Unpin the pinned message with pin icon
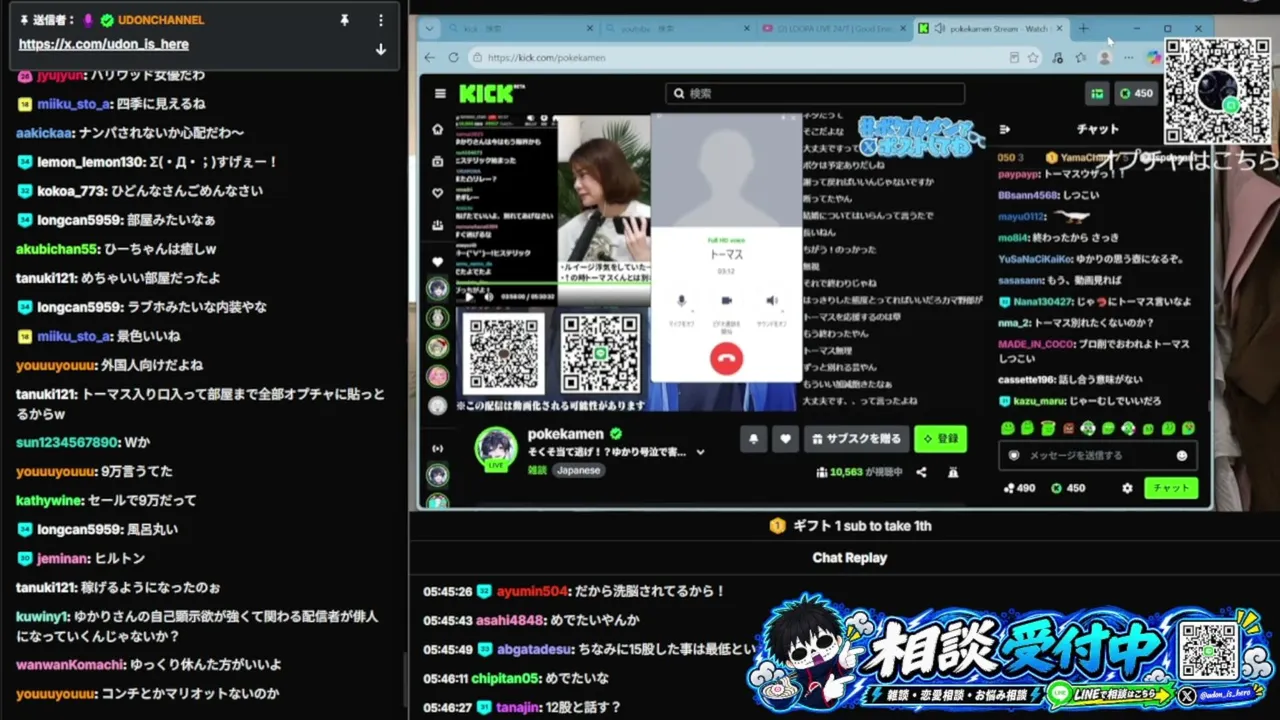 tap(344, 20)
